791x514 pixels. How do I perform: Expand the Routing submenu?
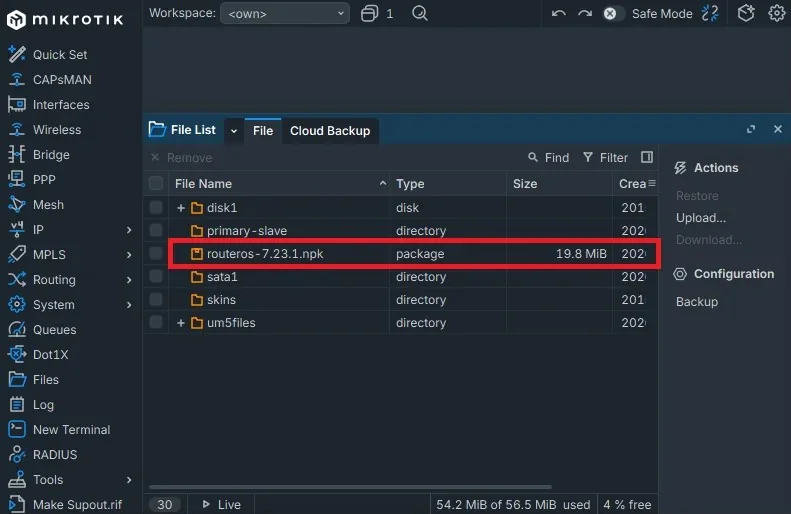[129, 279]
